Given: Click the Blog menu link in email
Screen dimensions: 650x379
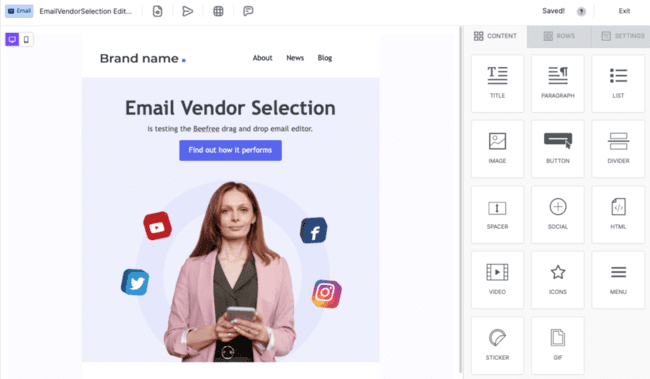Looking at the screenshot, I should pyautogui.click(x=325, y=58).
